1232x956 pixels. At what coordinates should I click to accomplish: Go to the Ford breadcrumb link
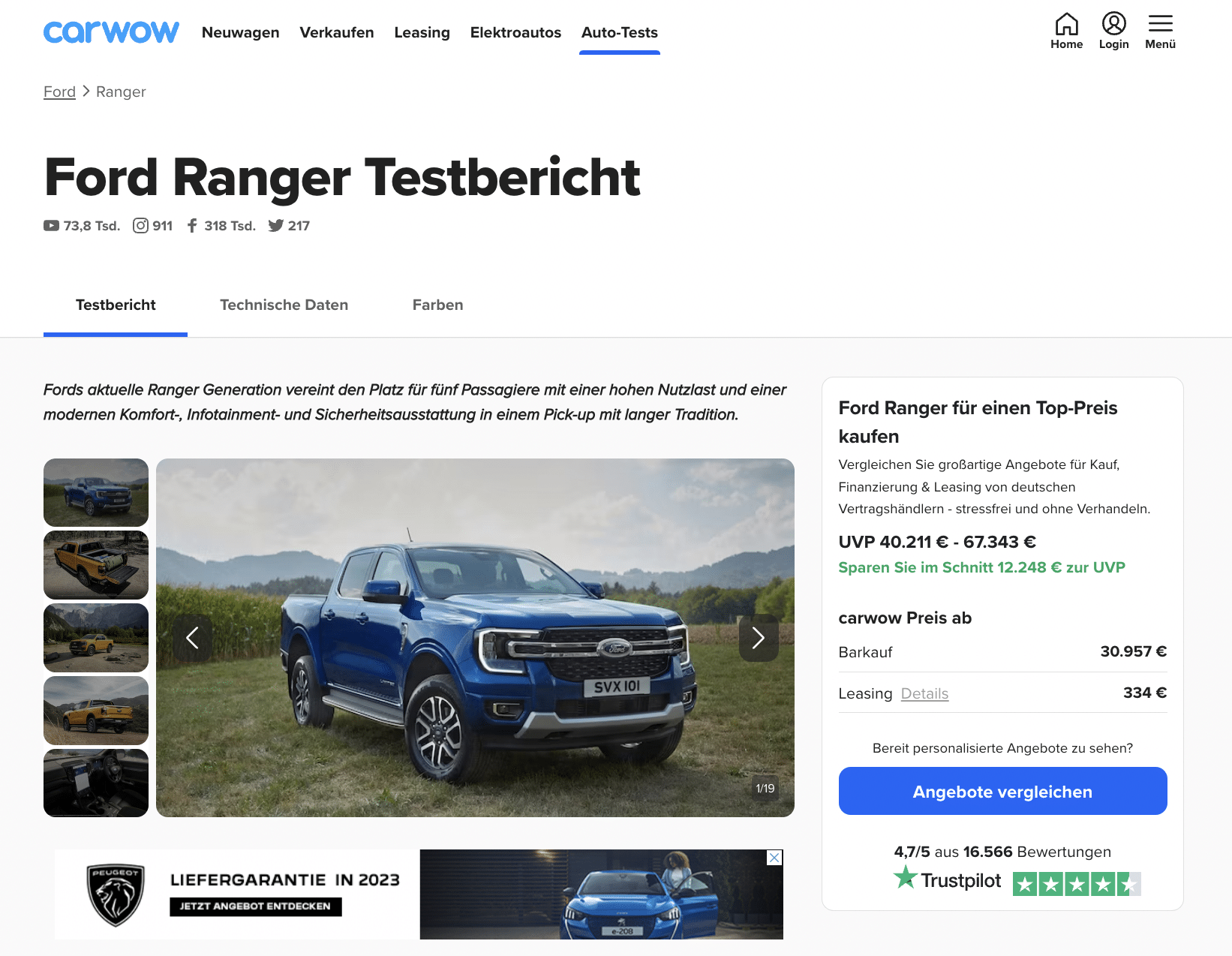pos(59,92)
